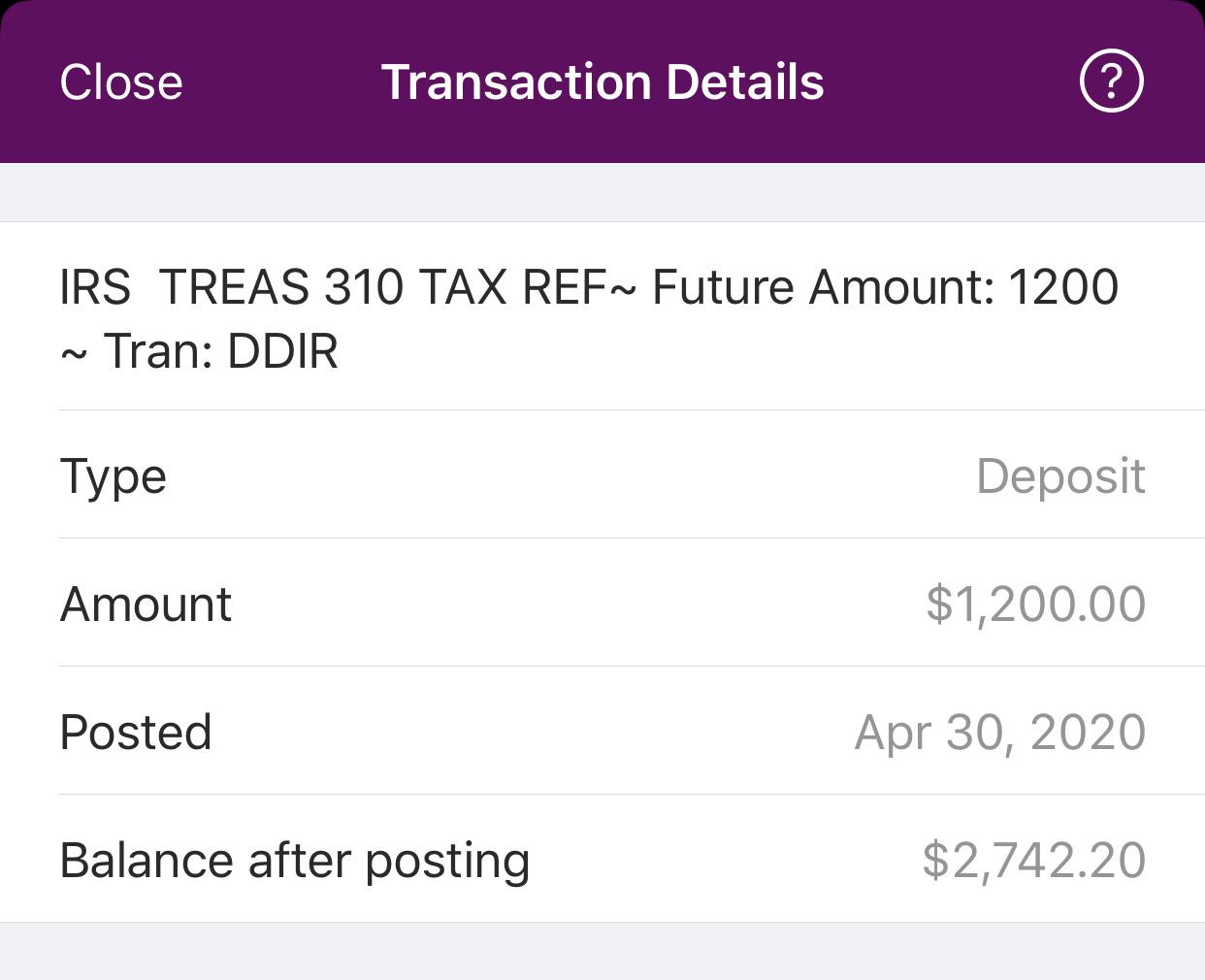The height and width of the screenshot is (980, 1205).
Task: Select the Apr 30, 2020 posted date
Action: pos(999,733)
